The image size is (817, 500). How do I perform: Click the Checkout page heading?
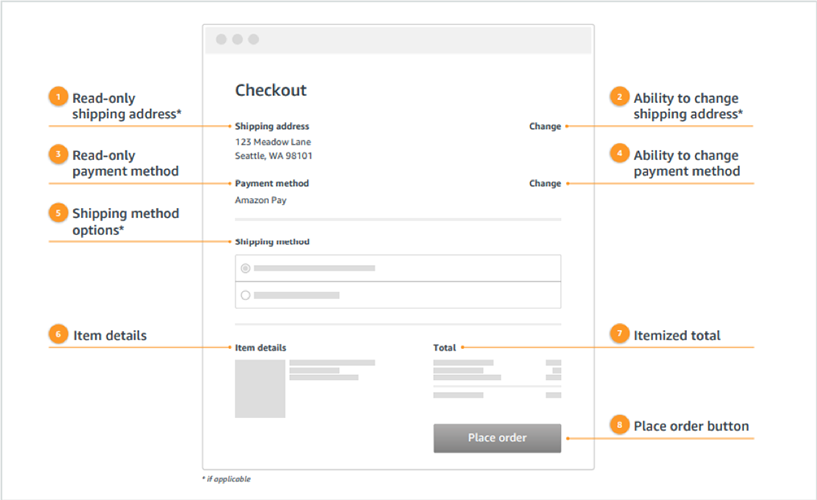pos(271,90)
